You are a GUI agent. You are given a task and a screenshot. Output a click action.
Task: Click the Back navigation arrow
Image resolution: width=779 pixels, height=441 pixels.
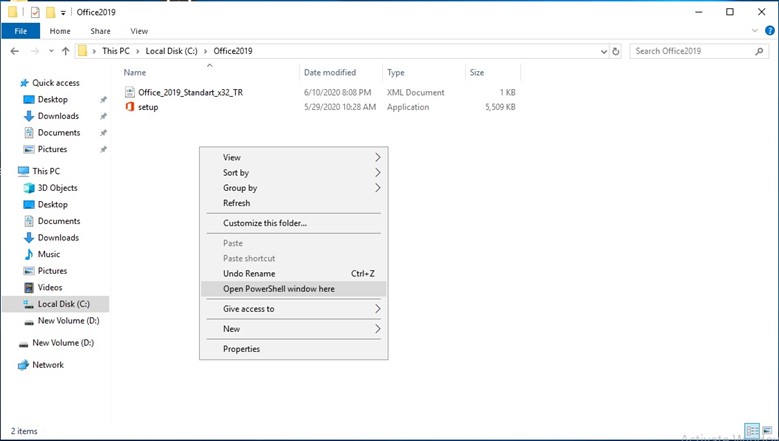[15, 51]
